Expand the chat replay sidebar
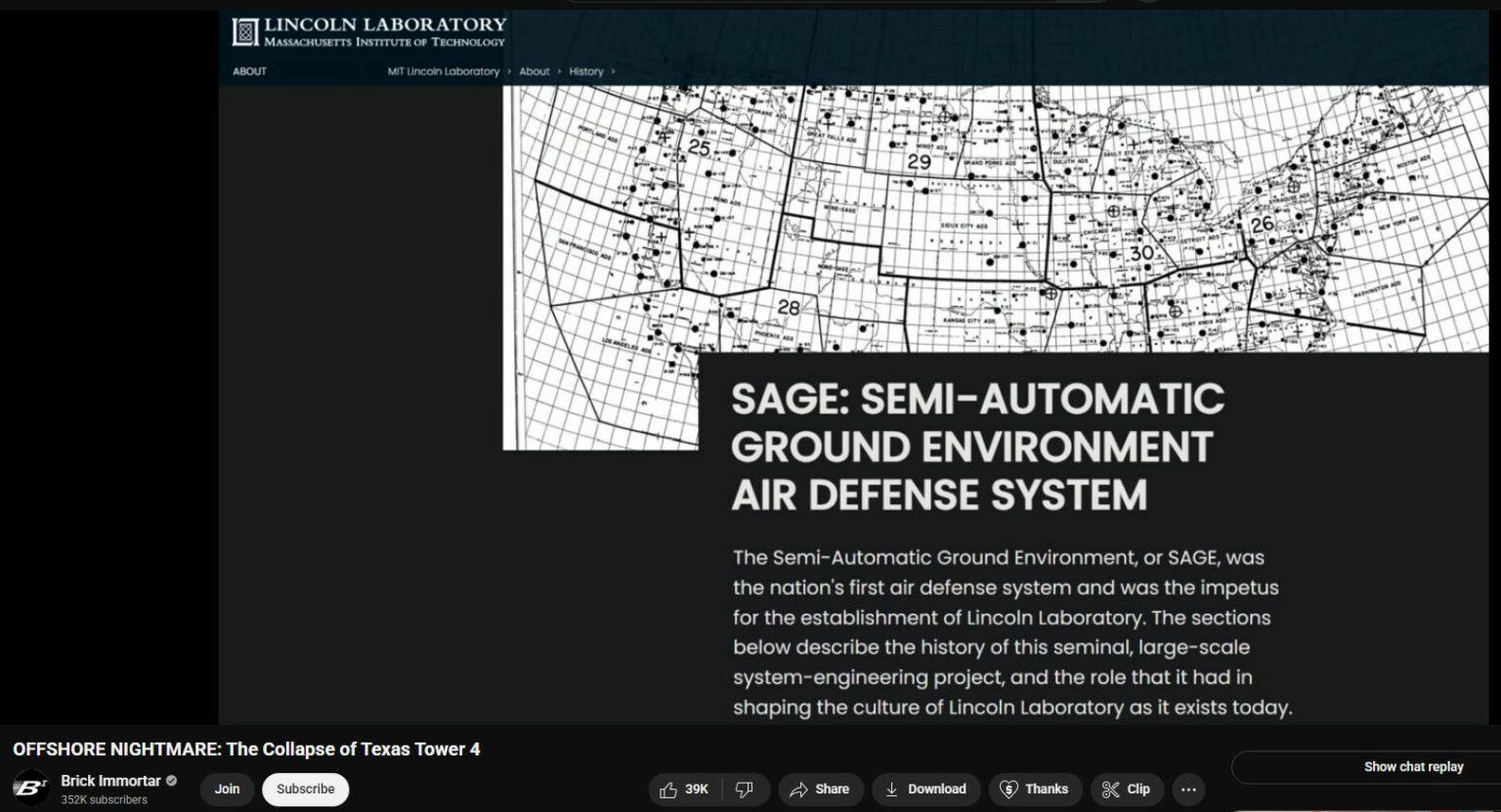This screenshot has width=1501, height=812. coord(1412,766)
